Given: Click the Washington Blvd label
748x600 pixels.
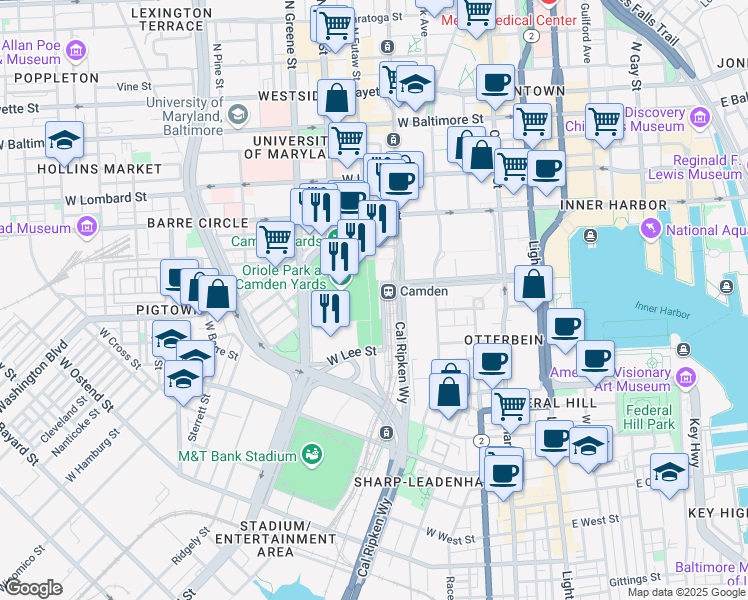Looking at the screenshot, I should pos(33,375).
